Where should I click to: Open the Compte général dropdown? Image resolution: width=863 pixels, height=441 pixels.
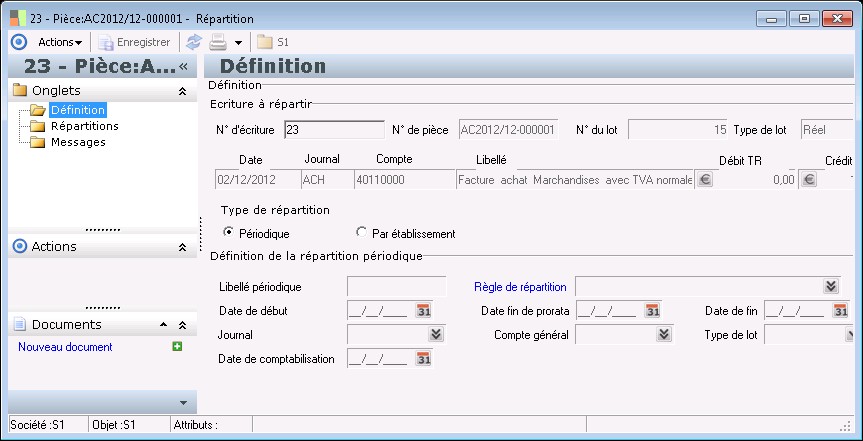click(664, 334)
